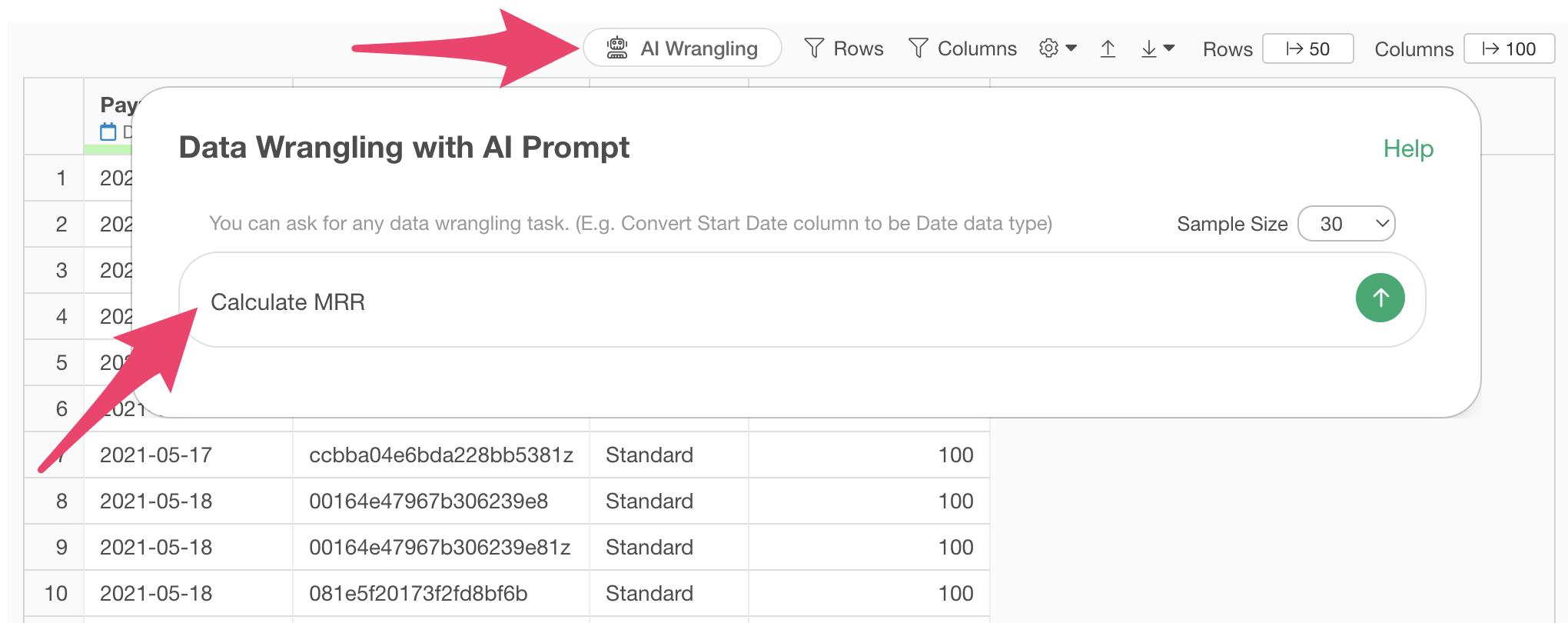The width and height of the screenshot is (1568, 623).
Task: Select row number 8
Action: coord(61,501)
